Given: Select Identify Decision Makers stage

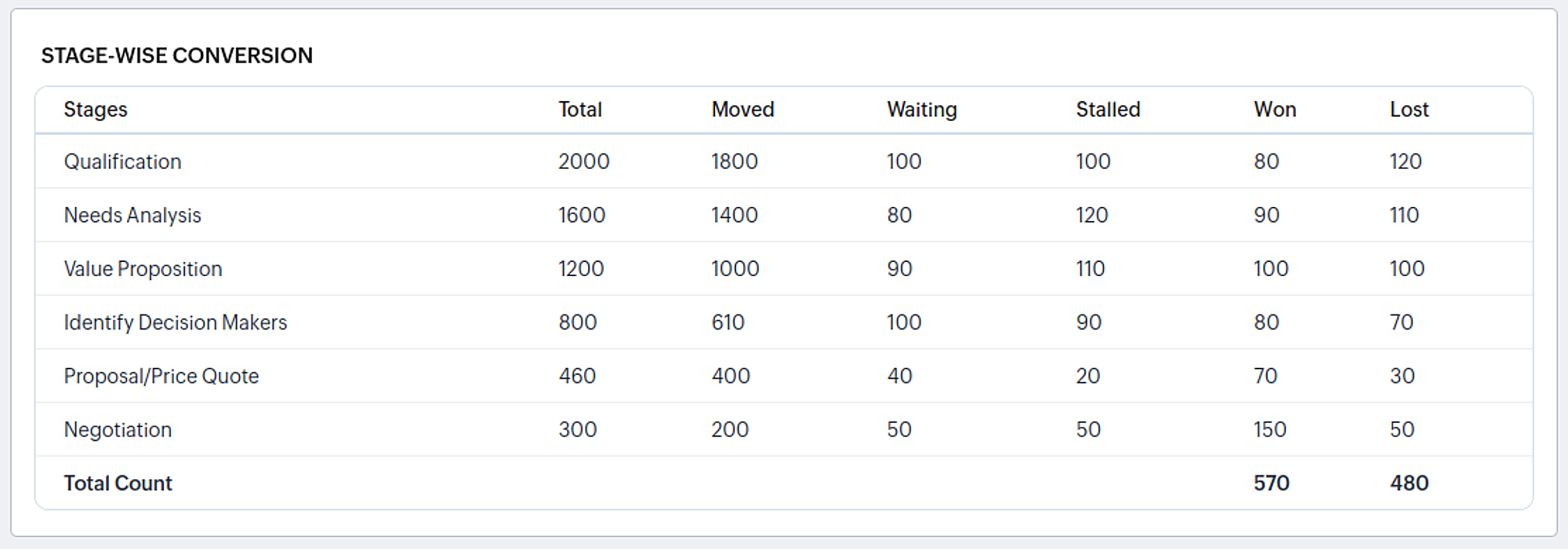Looking at the screenshot, I should point(176,322).
